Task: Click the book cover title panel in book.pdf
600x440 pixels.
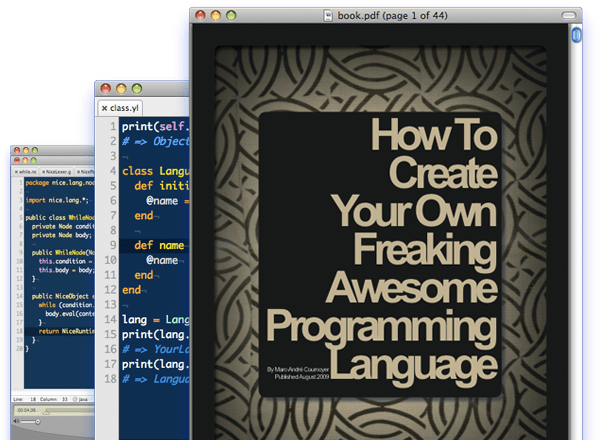Action: [x=380, y=254]
